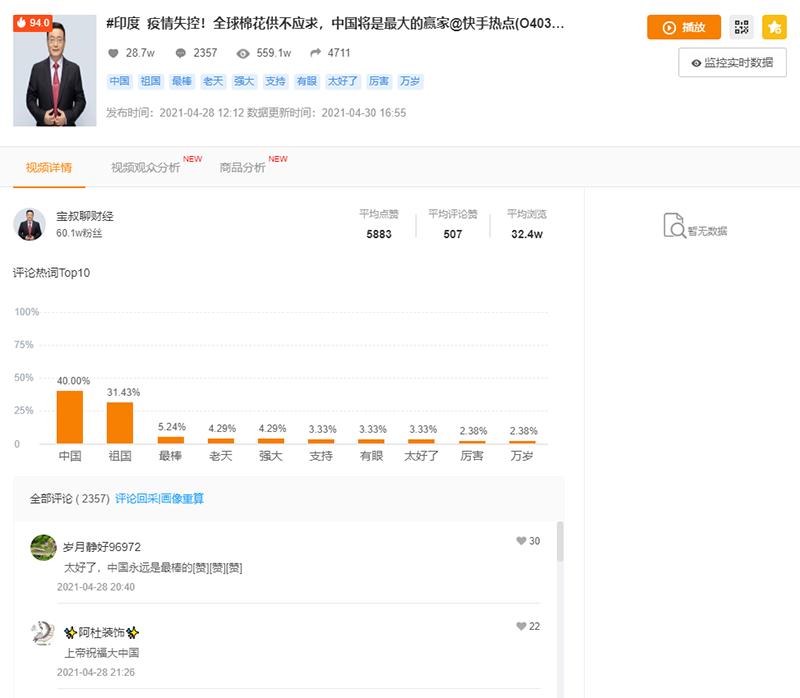Like the comment by 岁月静好96972
This screenshot has height=698, width=800.
click(521, 541)
